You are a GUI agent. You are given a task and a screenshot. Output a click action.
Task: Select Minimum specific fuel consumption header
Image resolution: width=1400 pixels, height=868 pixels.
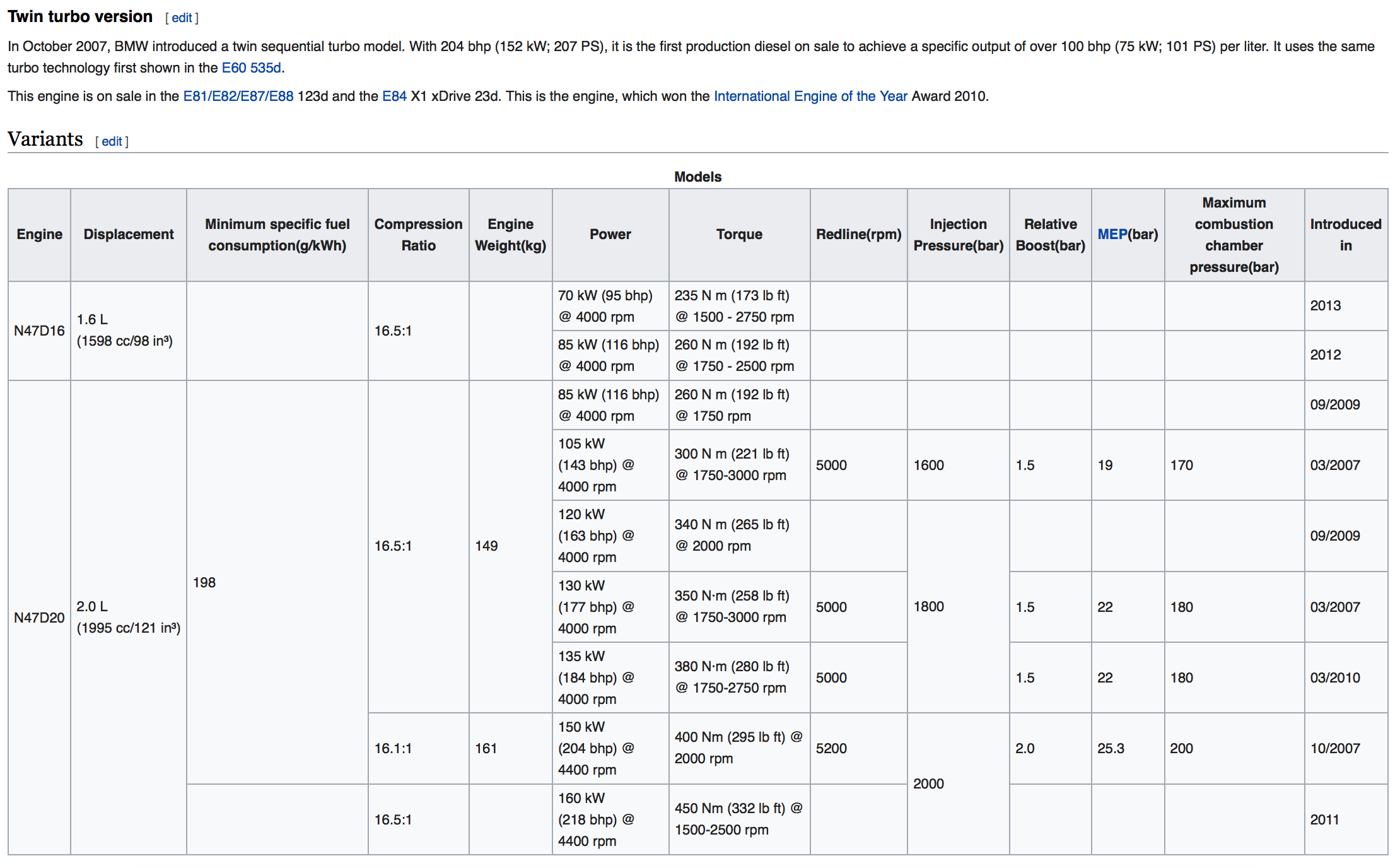[x=277, y=235]
